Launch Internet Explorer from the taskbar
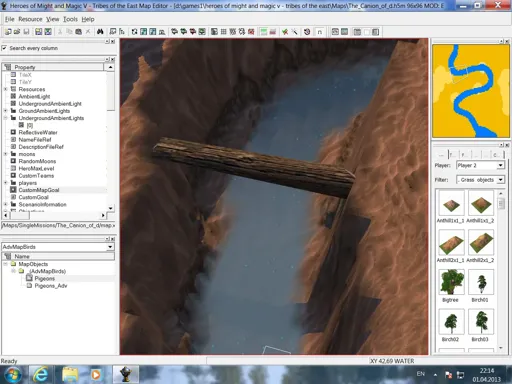The image size is (512, 384). [x=40, y=375]
